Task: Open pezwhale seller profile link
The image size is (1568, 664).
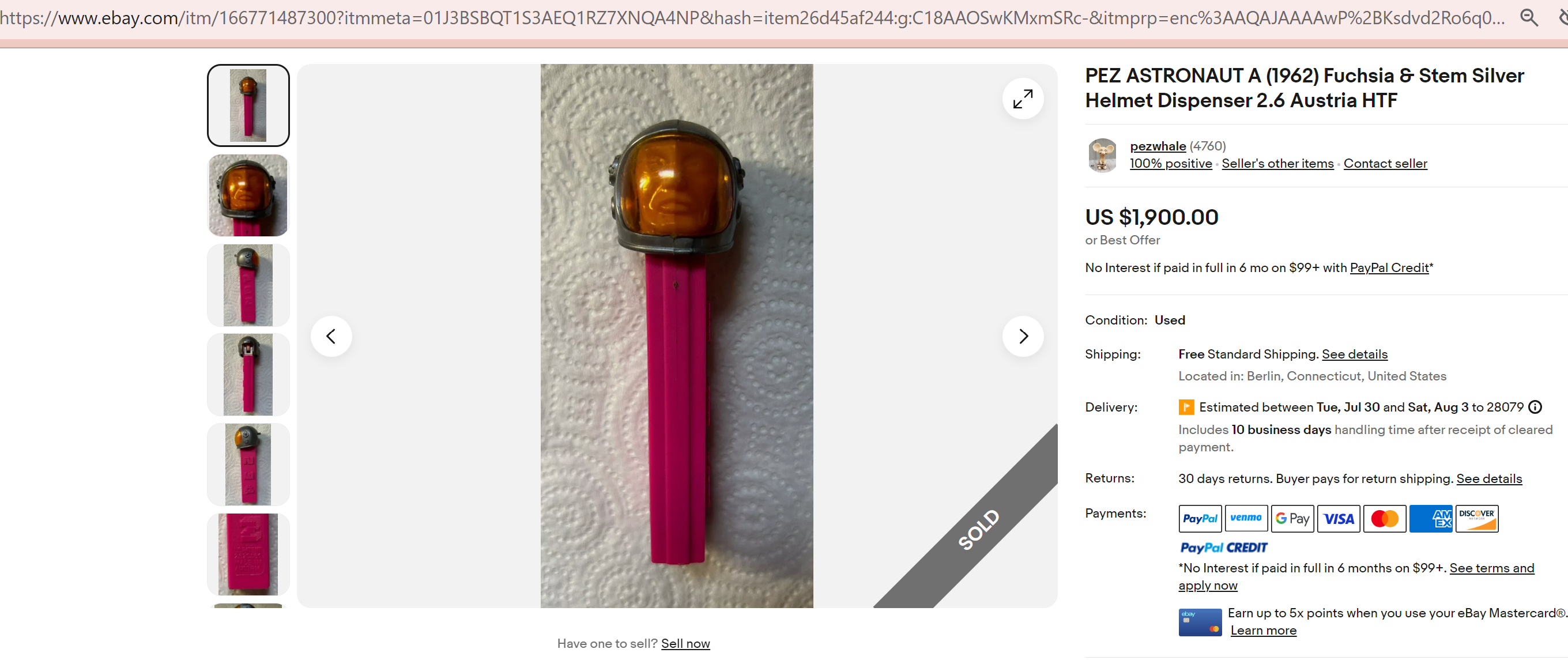Action: (x=1158, y=146)
